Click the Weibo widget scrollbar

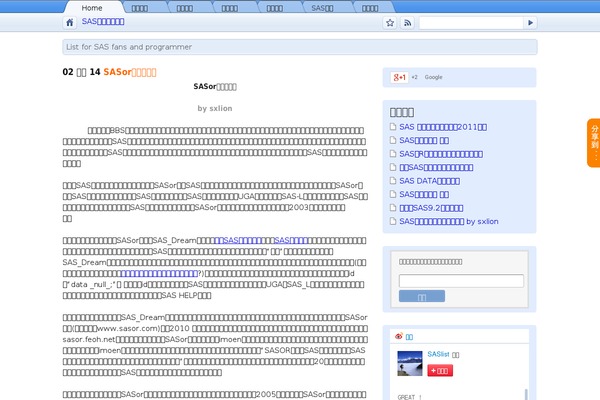[x=526, y=394]
